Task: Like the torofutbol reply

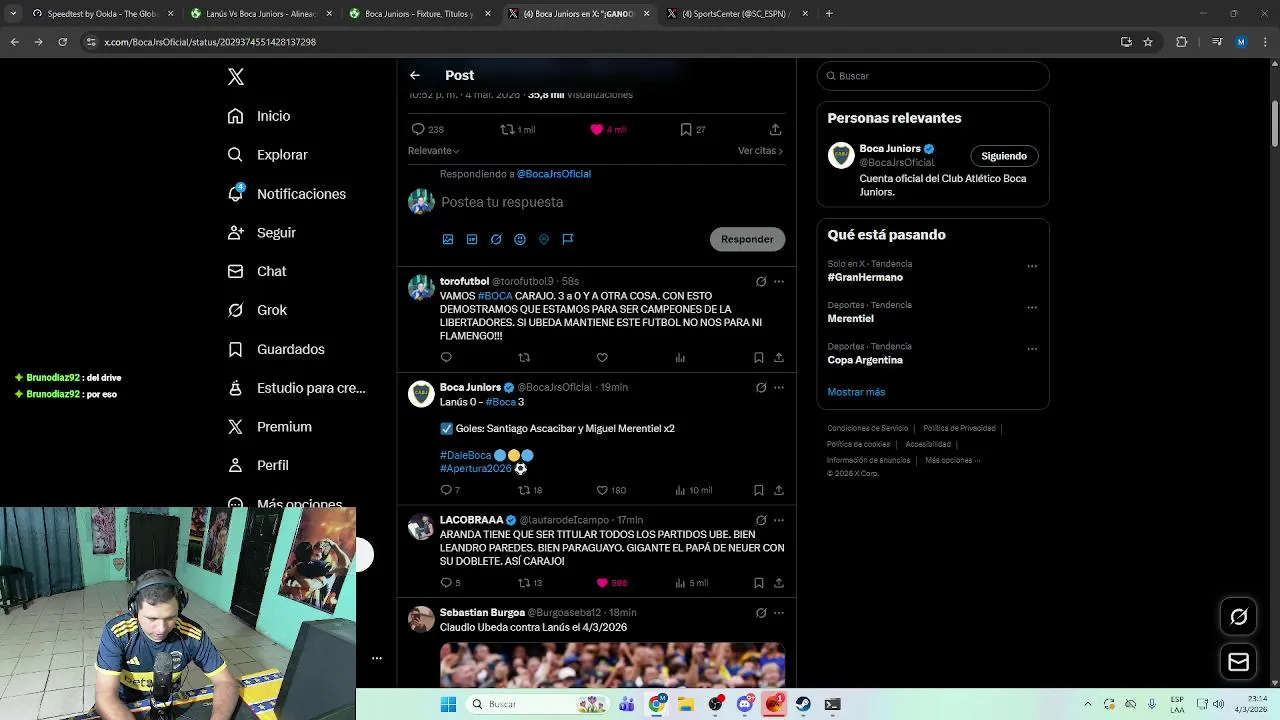Action: pos(602,357)
